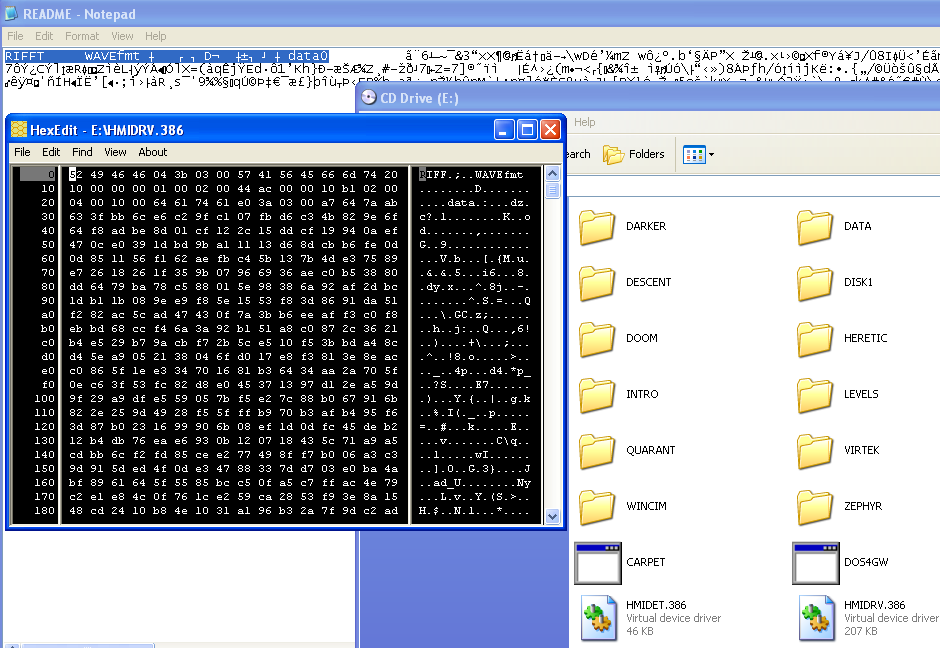This screenshot has height=648, width=940.
Task: Open the Notepad Edit menu
Action: (x=44, y=36)
